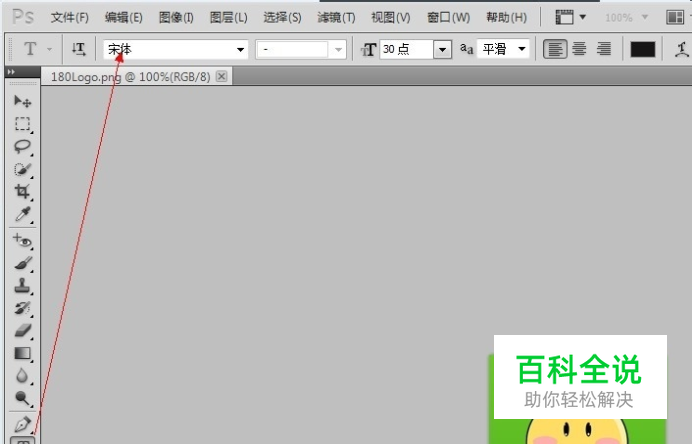This screenshot has height=444, width=692.
Task: Select the Move tool
Action: (x=22, y=102)
